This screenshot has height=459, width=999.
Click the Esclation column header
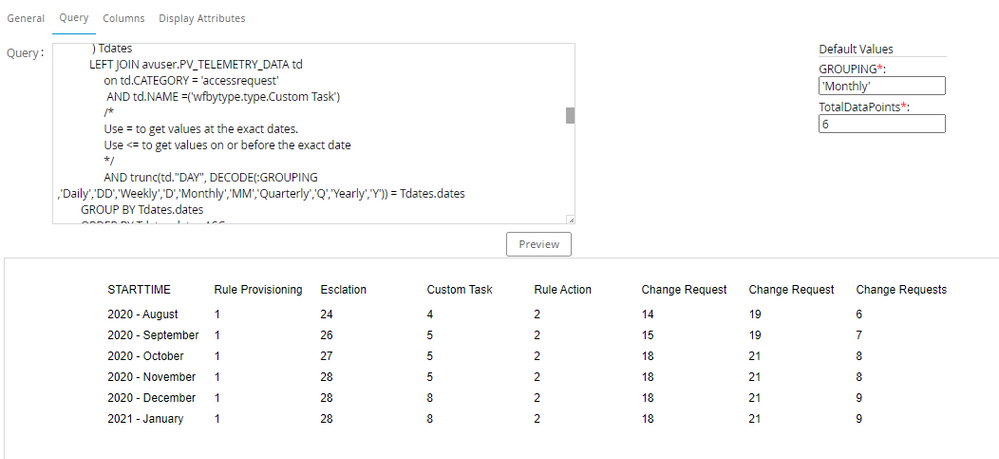(x=342, y=290)
